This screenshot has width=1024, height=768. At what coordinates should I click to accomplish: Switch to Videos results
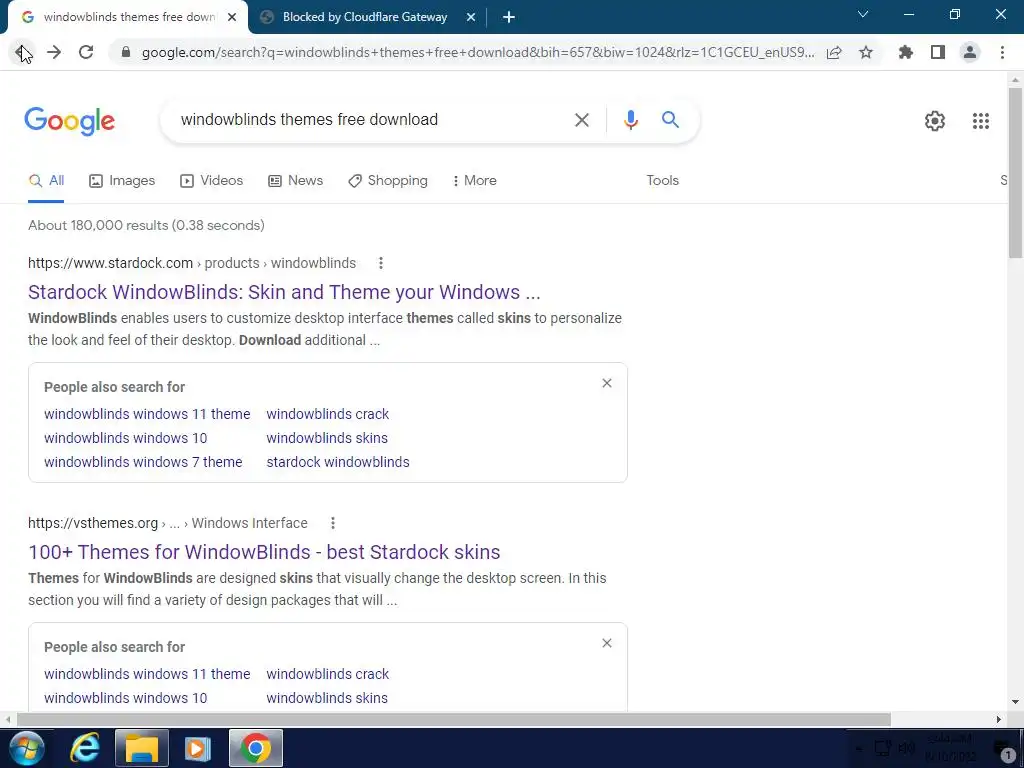point(212,181)
